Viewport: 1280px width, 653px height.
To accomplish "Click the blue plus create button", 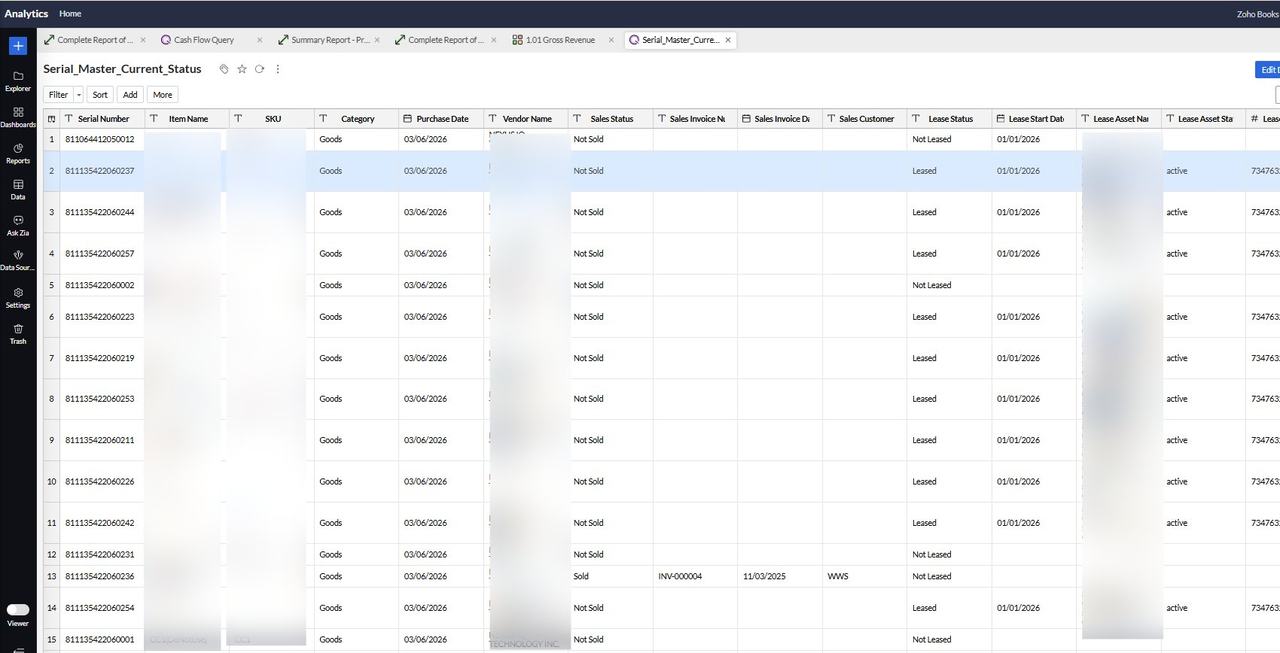I will coord(18,46).
